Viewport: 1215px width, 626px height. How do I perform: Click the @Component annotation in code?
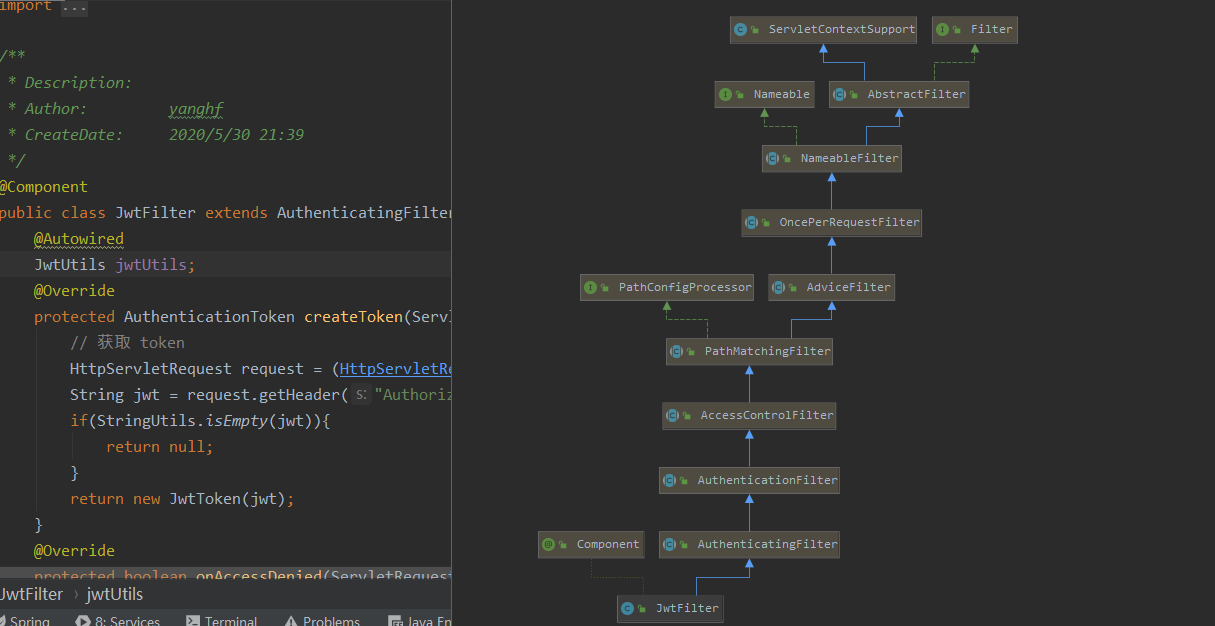44,187
